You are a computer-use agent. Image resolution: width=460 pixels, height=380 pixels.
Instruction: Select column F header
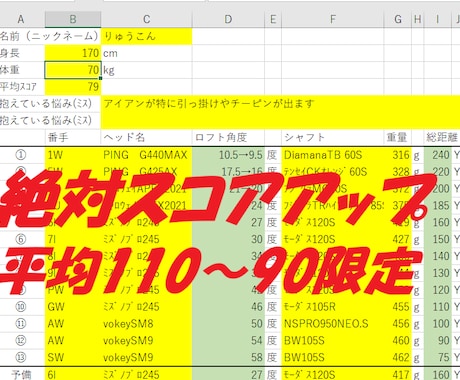point(333,19)
